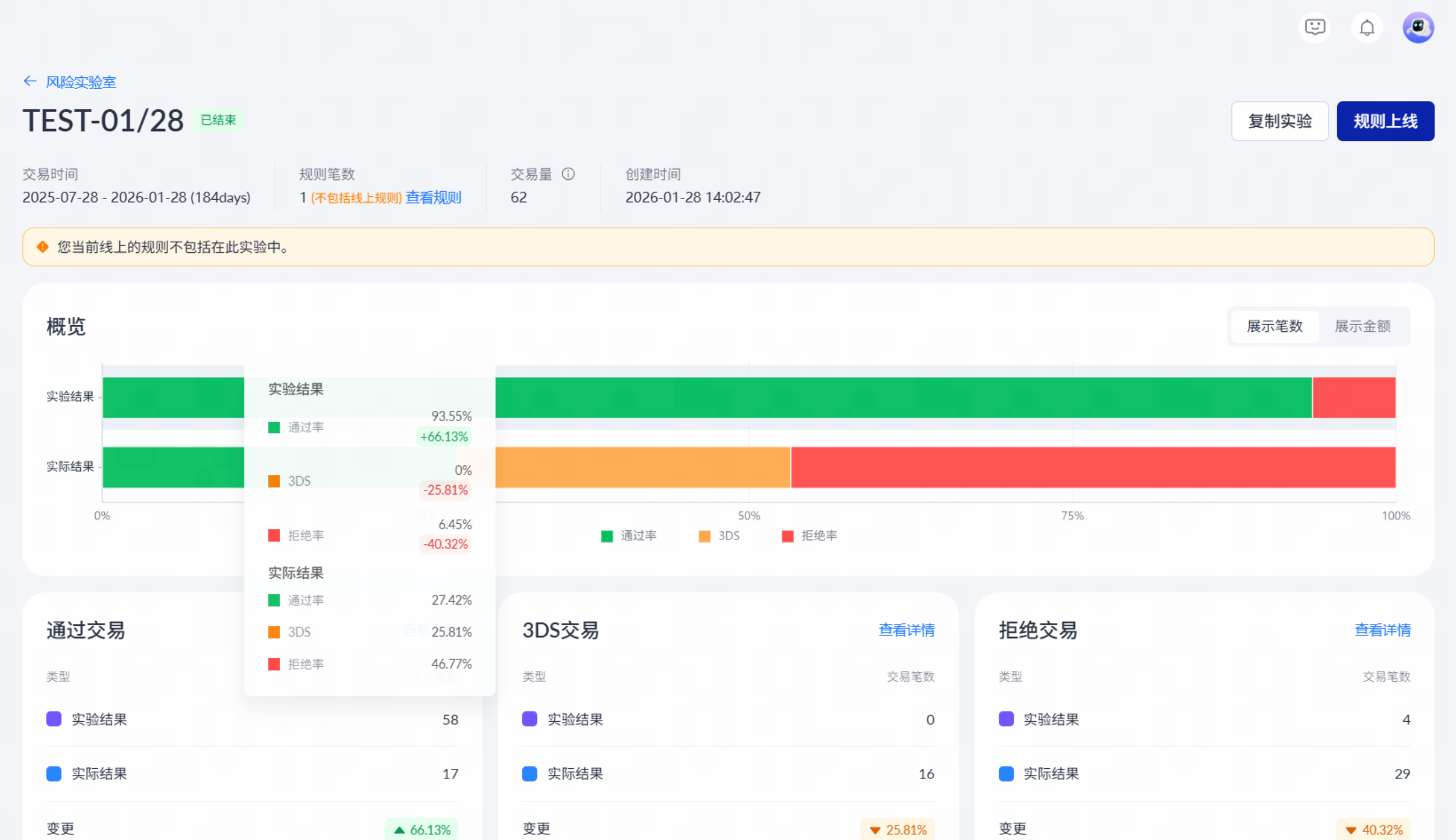Click the 实际结果 count 16 in 3DS交易
Image resolution: width=1456 pixels, height=840 pixels.
point(926,774)
